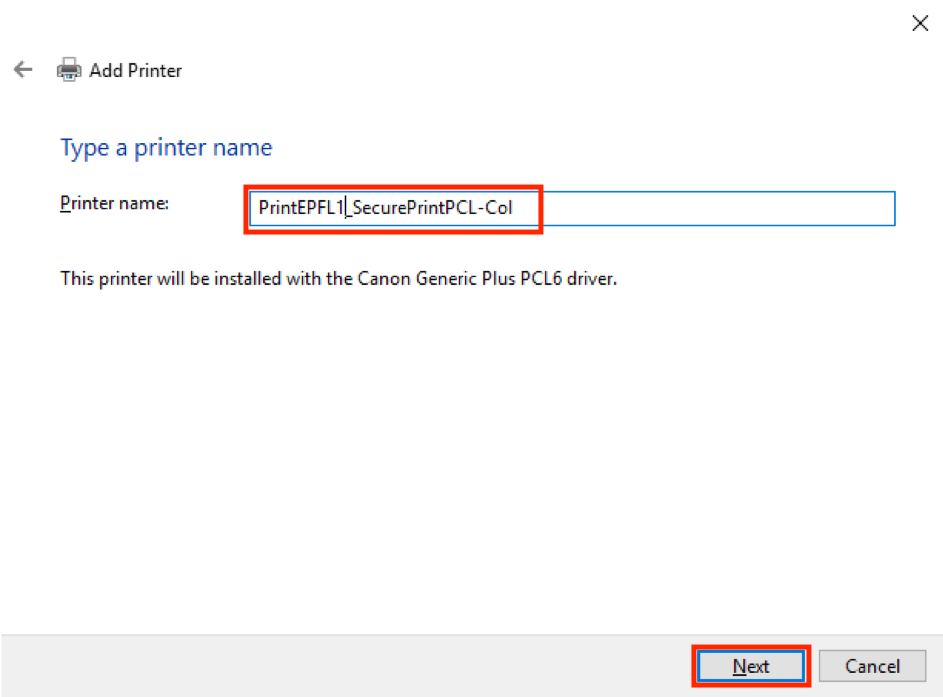Cancel the printer installation
Viewport: 943px width, 697px height.
tap(872, 666)
